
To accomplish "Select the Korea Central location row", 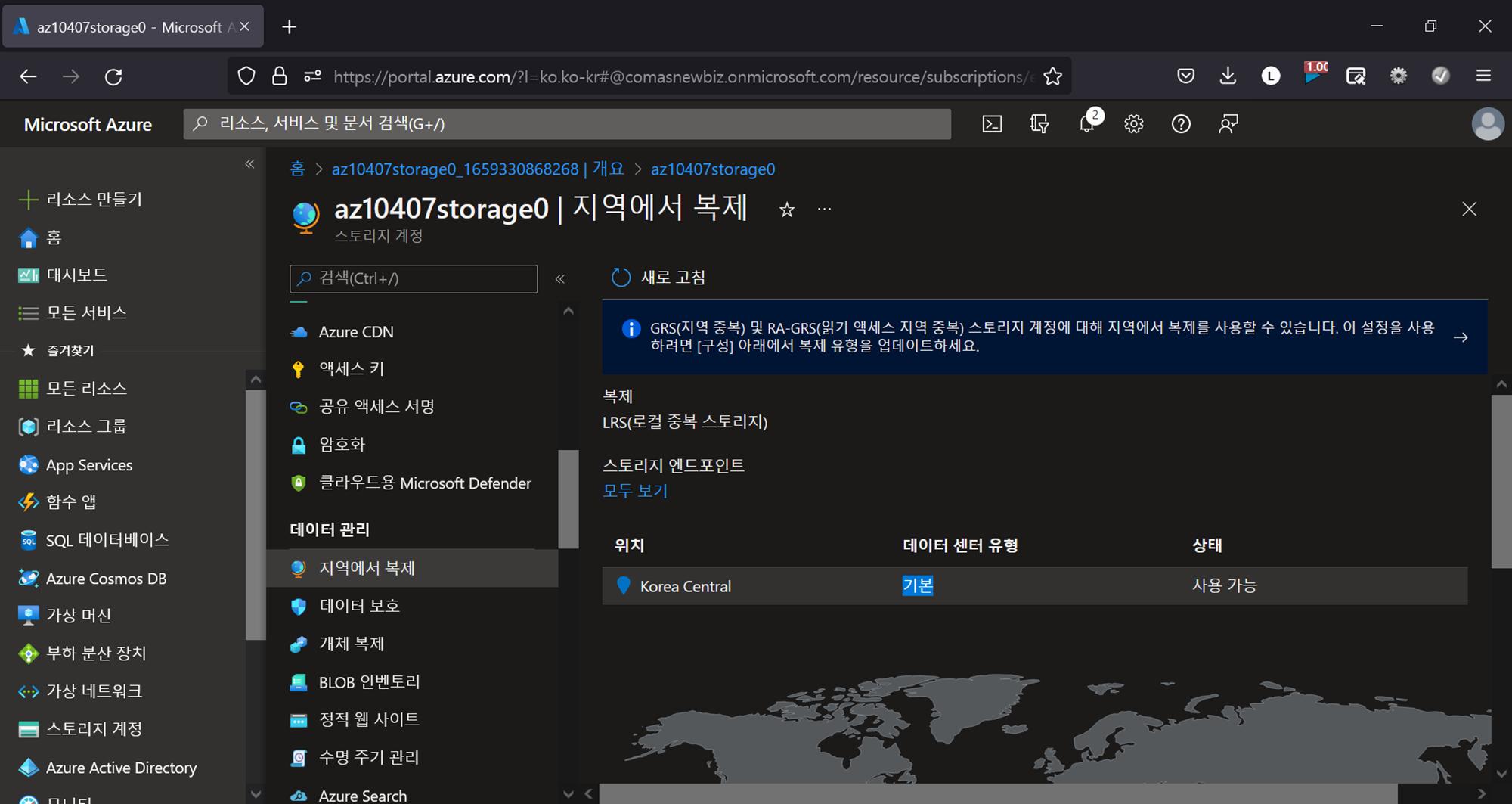I will coord(1035,586).
